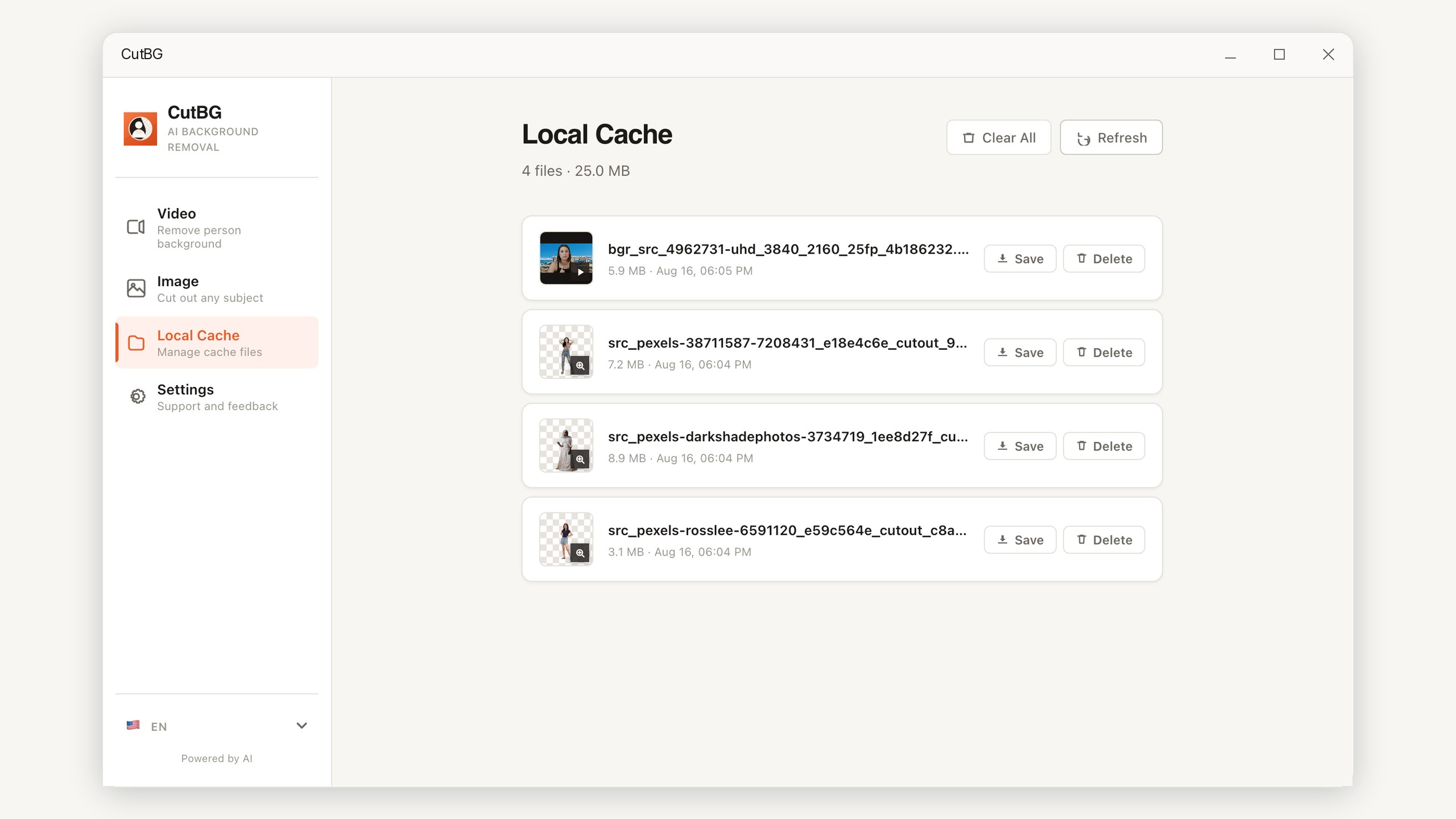Click '3.1 MB · Aug 16, 06:04 PM' text
Image resolution: width=1456 pixels, height=819 pixels.
(x=680, y=552)
